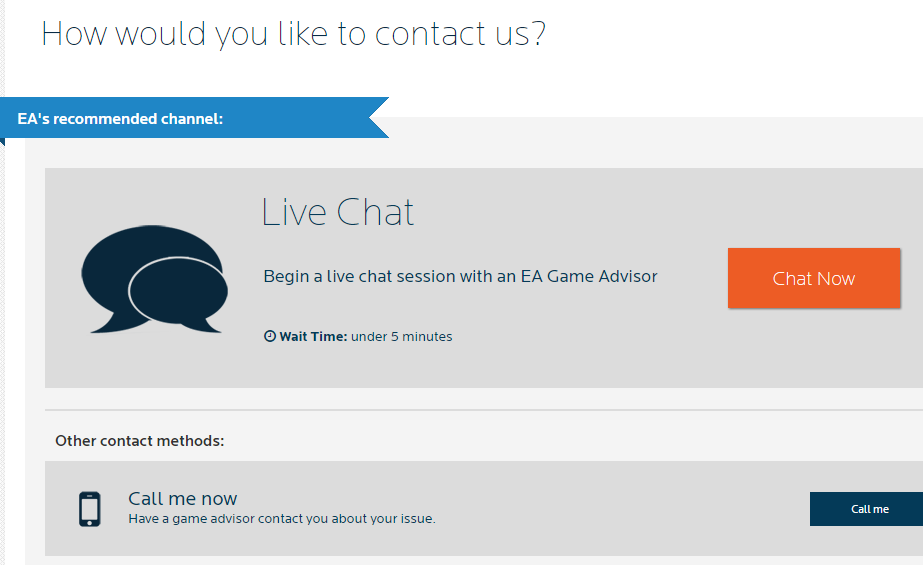
Task: Click the bold Wait Time label
Action: coord(313,337)
